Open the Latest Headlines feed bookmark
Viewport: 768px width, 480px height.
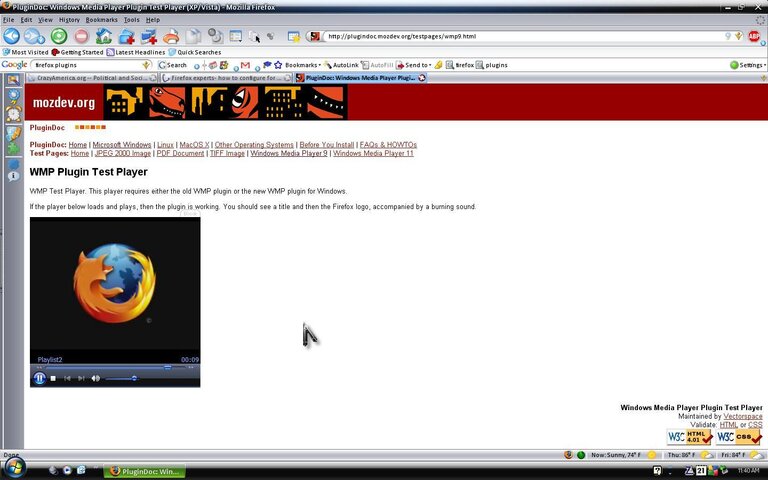pos(136,52)
